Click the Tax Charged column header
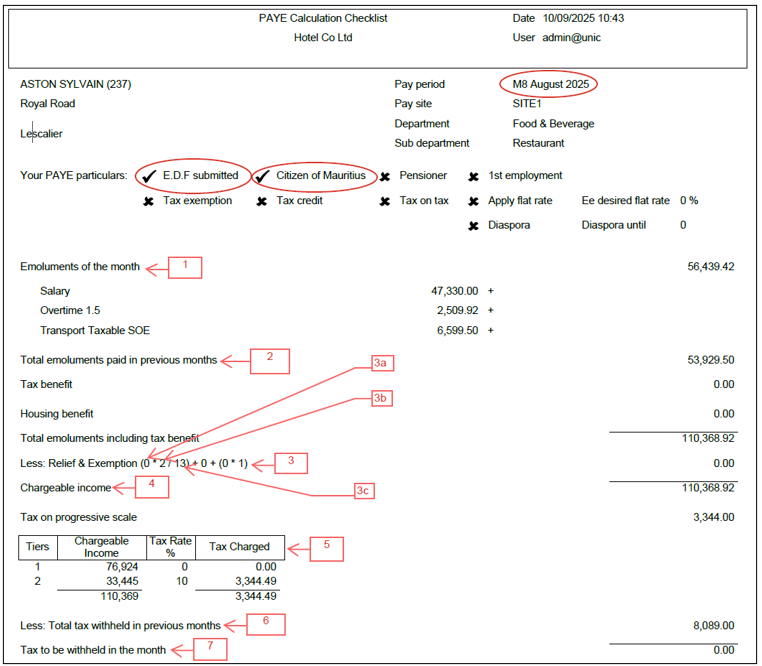 232,547
